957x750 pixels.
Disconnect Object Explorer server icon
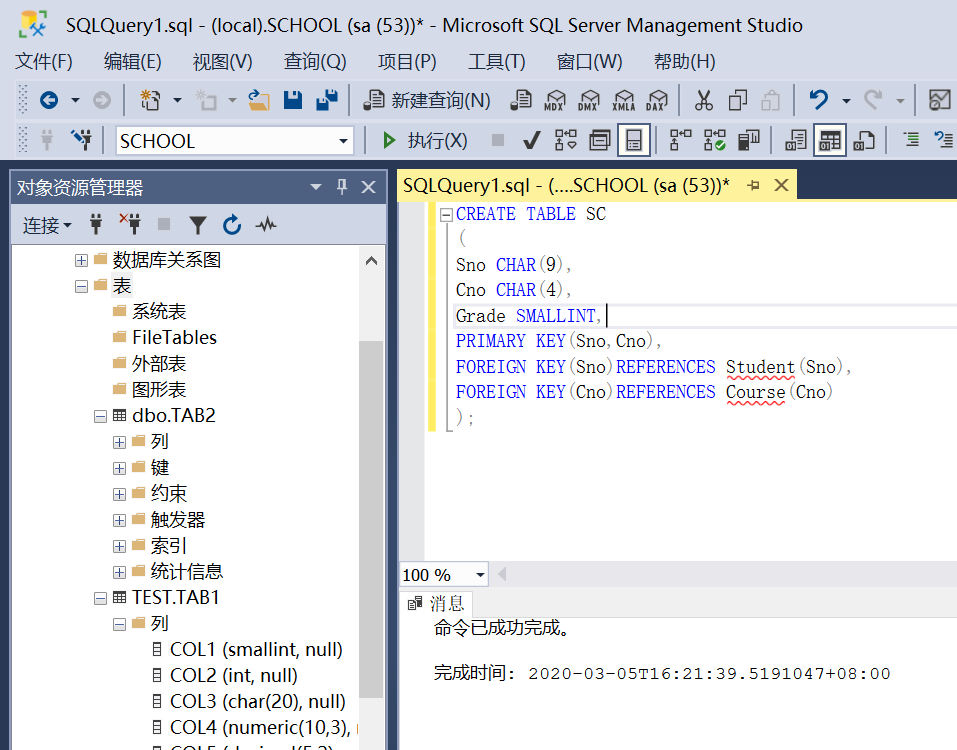130,225
